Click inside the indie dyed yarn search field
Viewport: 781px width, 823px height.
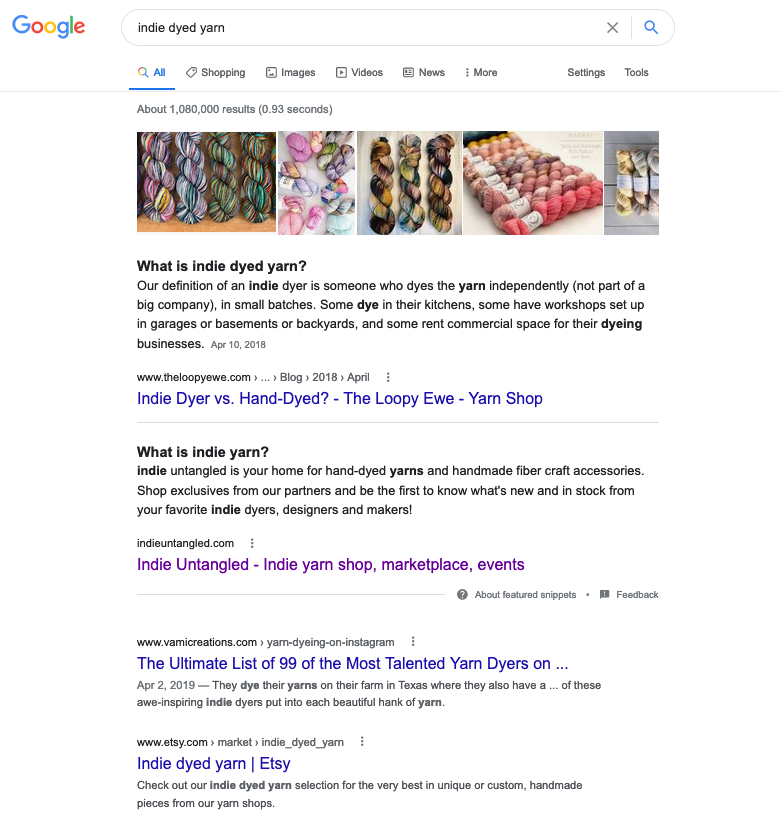pos(362,28)
